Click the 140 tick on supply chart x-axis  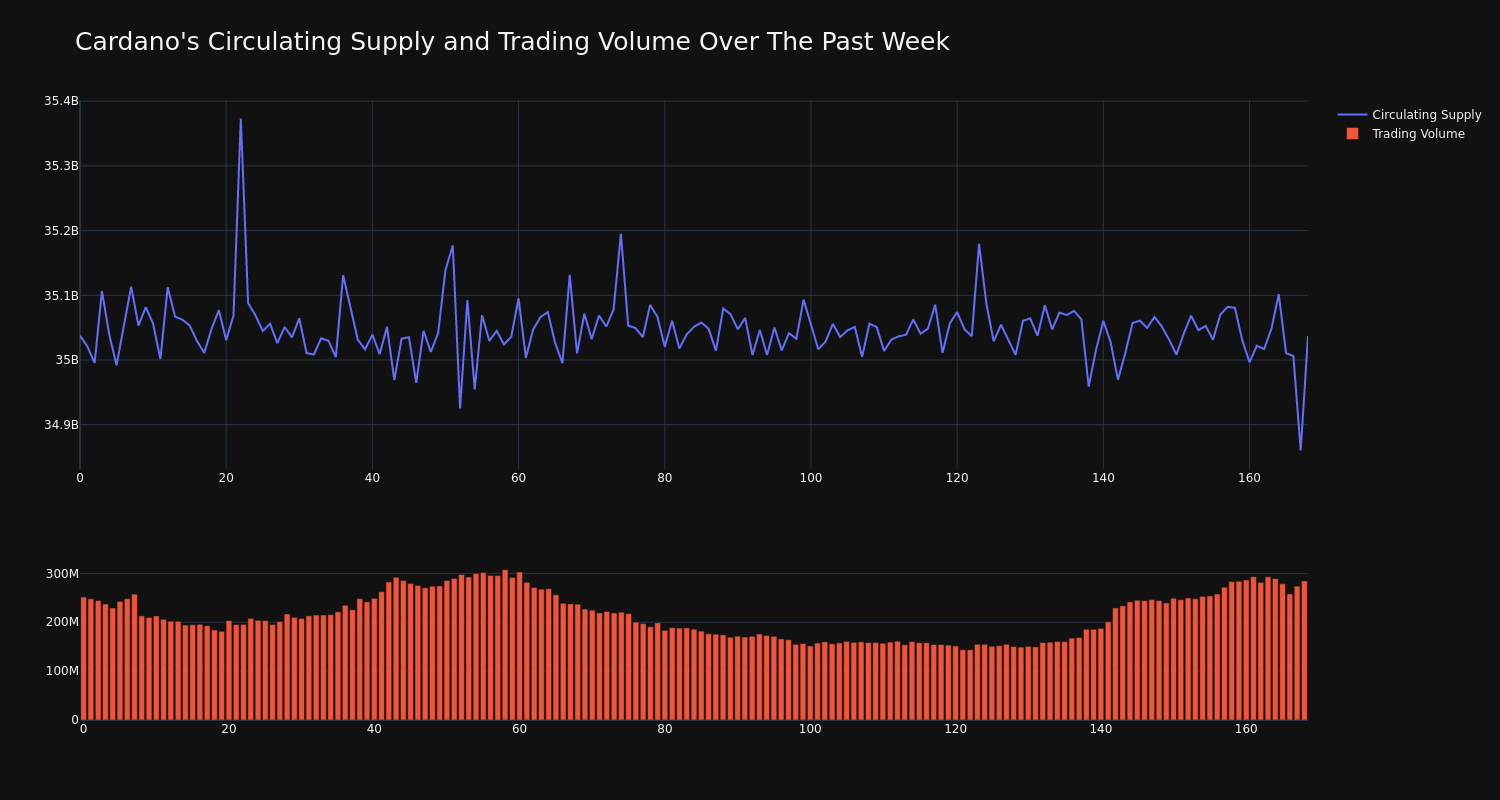click(x=1103, y=478)
